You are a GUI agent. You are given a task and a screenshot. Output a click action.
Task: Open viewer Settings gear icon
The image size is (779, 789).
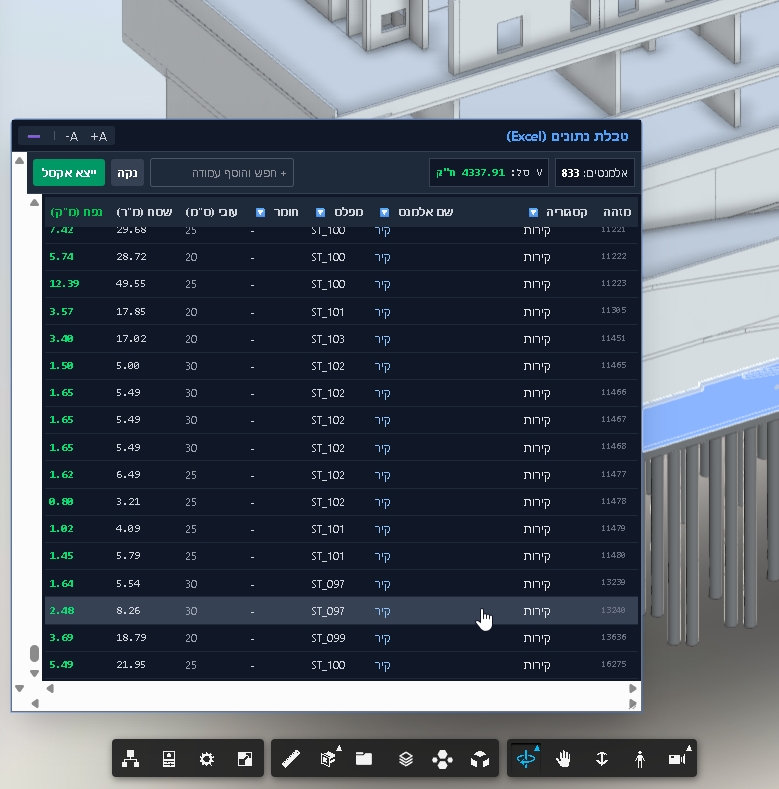pyautogui.click(x=207, y=758)
